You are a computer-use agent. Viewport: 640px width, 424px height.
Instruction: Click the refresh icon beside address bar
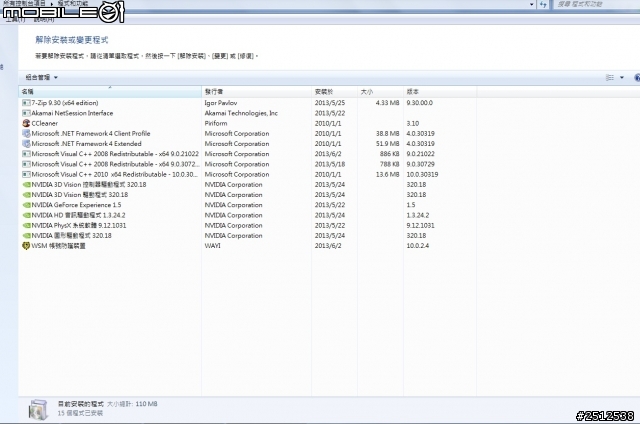coord(543,4)
